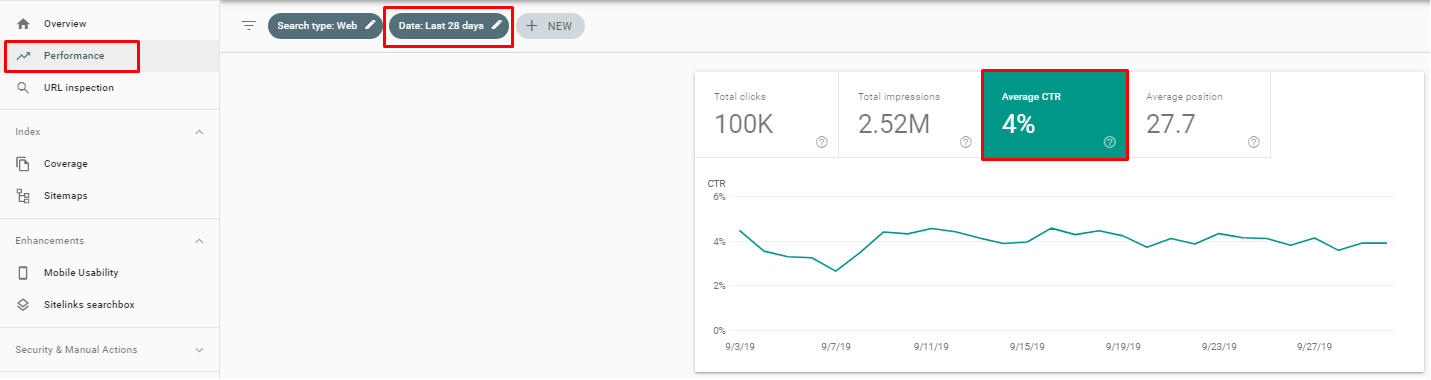Open the Sitelinks searchbox report
Image resolution: width=1431 pixels, height=380 pixels.
pyautogui.click(x=109, y=305)
